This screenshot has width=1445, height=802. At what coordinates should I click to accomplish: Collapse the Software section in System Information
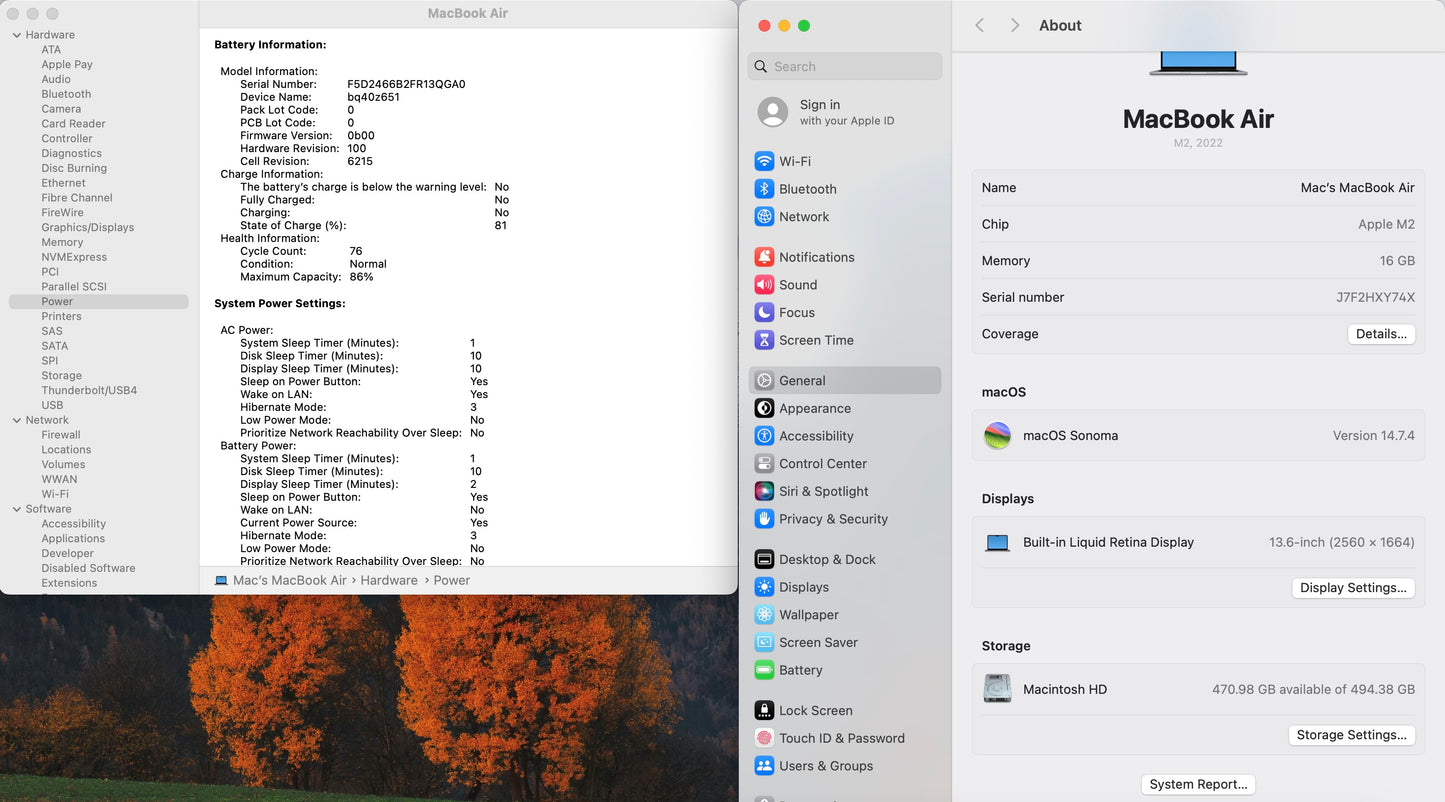click(17, 509)
